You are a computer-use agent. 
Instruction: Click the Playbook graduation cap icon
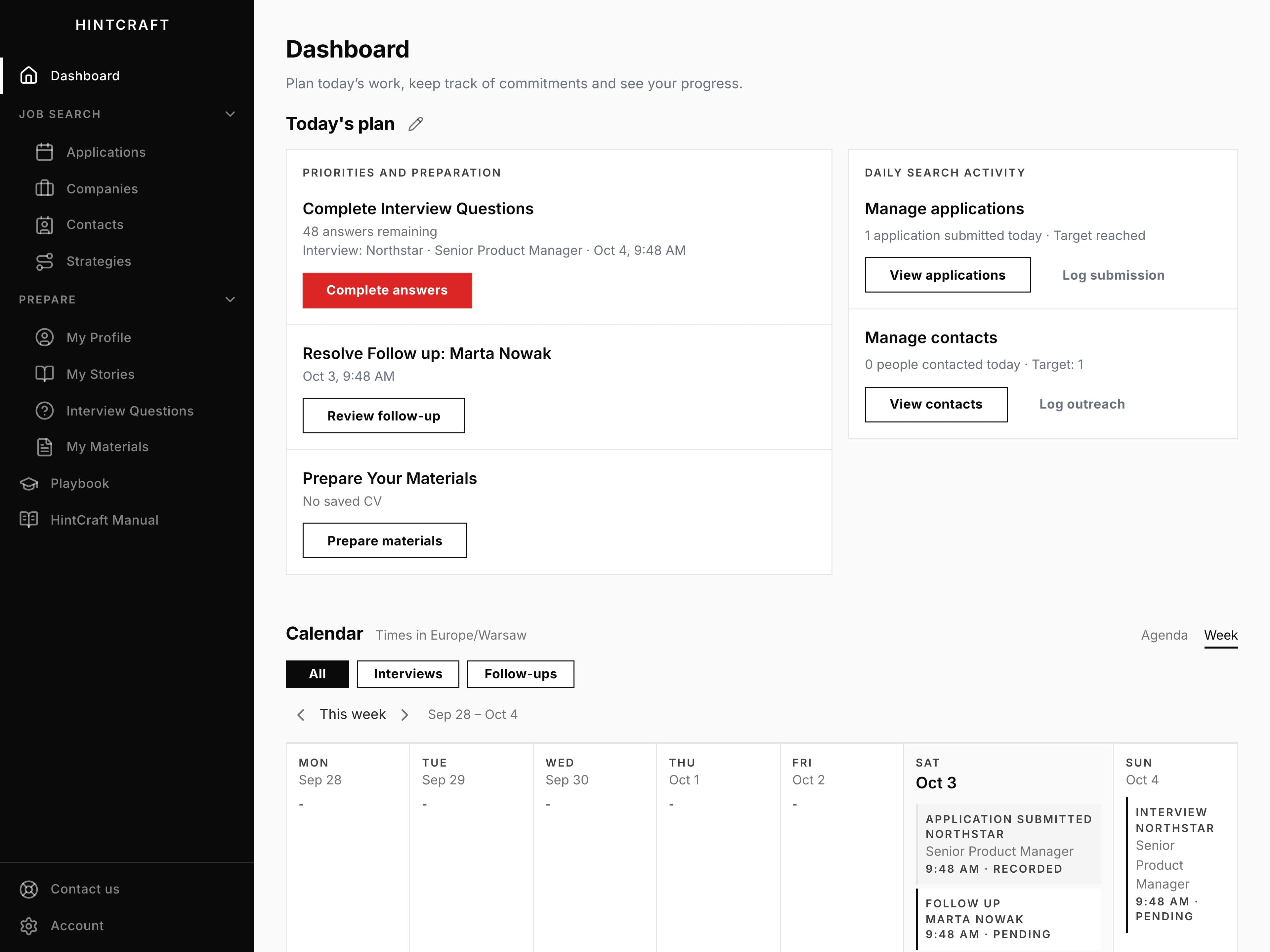pyautogui.click(x=29, y=484)
